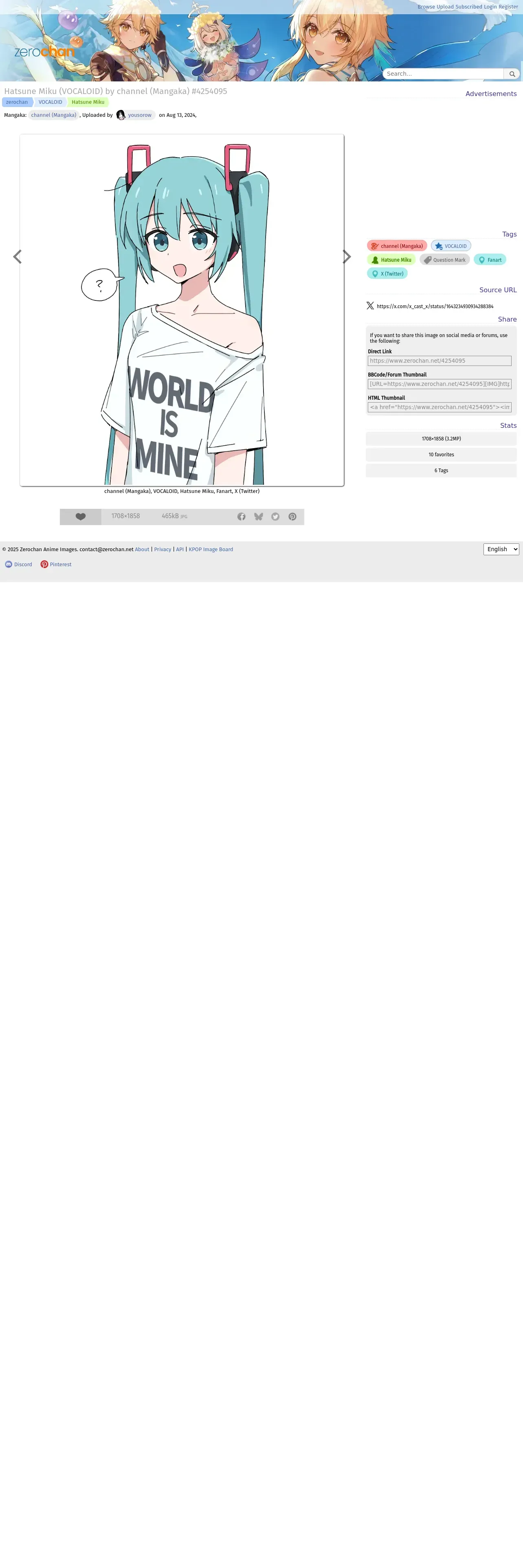The width and height of the screenshot is (523, 1568).
Task: Share image on Twitter bird icon
Action: [275, 516]
